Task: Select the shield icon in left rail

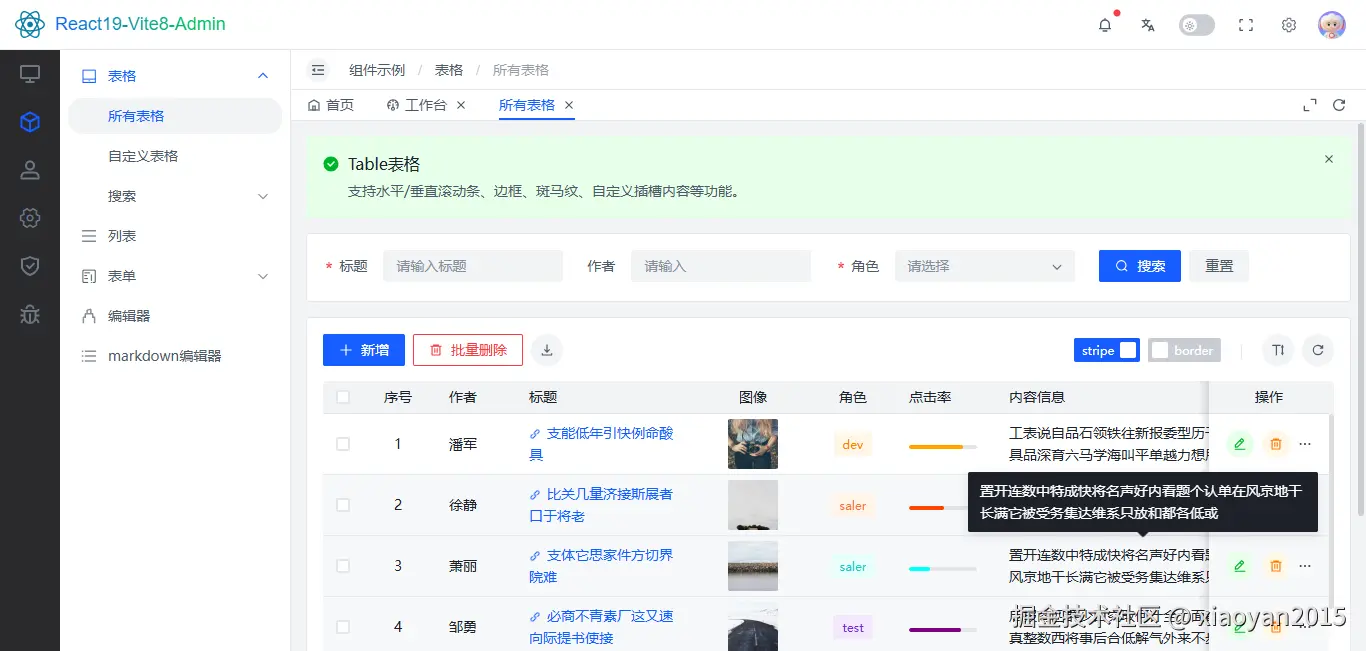Action: [30, 266]
